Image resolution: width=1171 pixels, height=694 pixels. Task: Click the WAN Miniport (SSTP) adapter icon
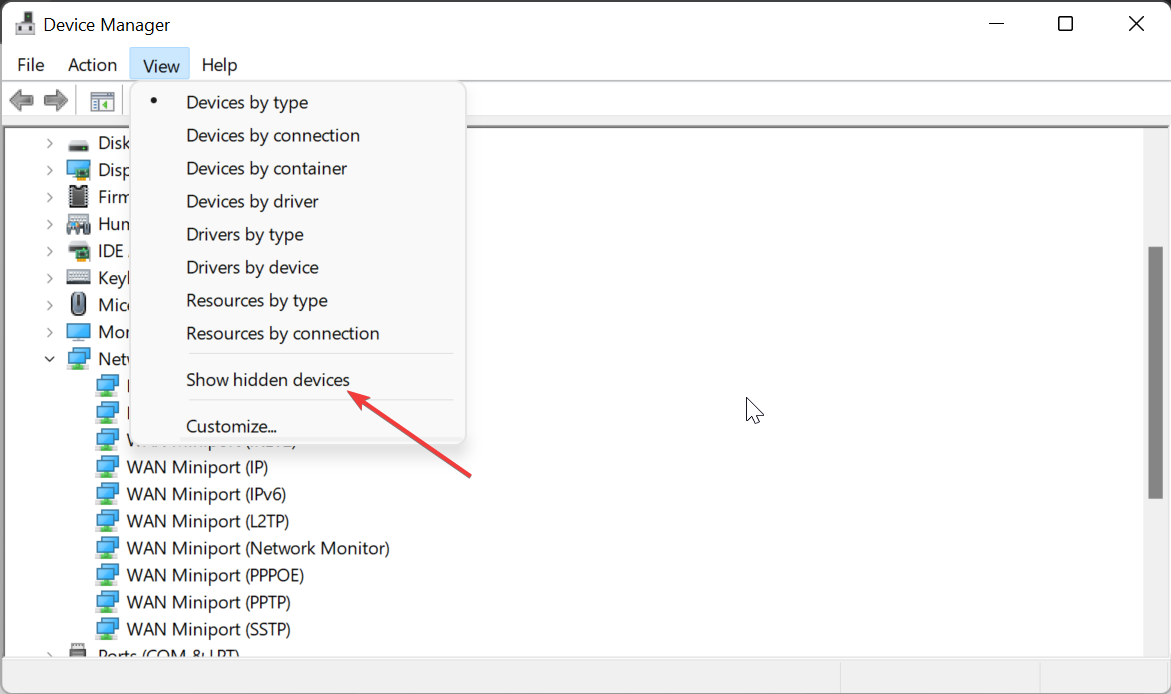tap(107, 629)
